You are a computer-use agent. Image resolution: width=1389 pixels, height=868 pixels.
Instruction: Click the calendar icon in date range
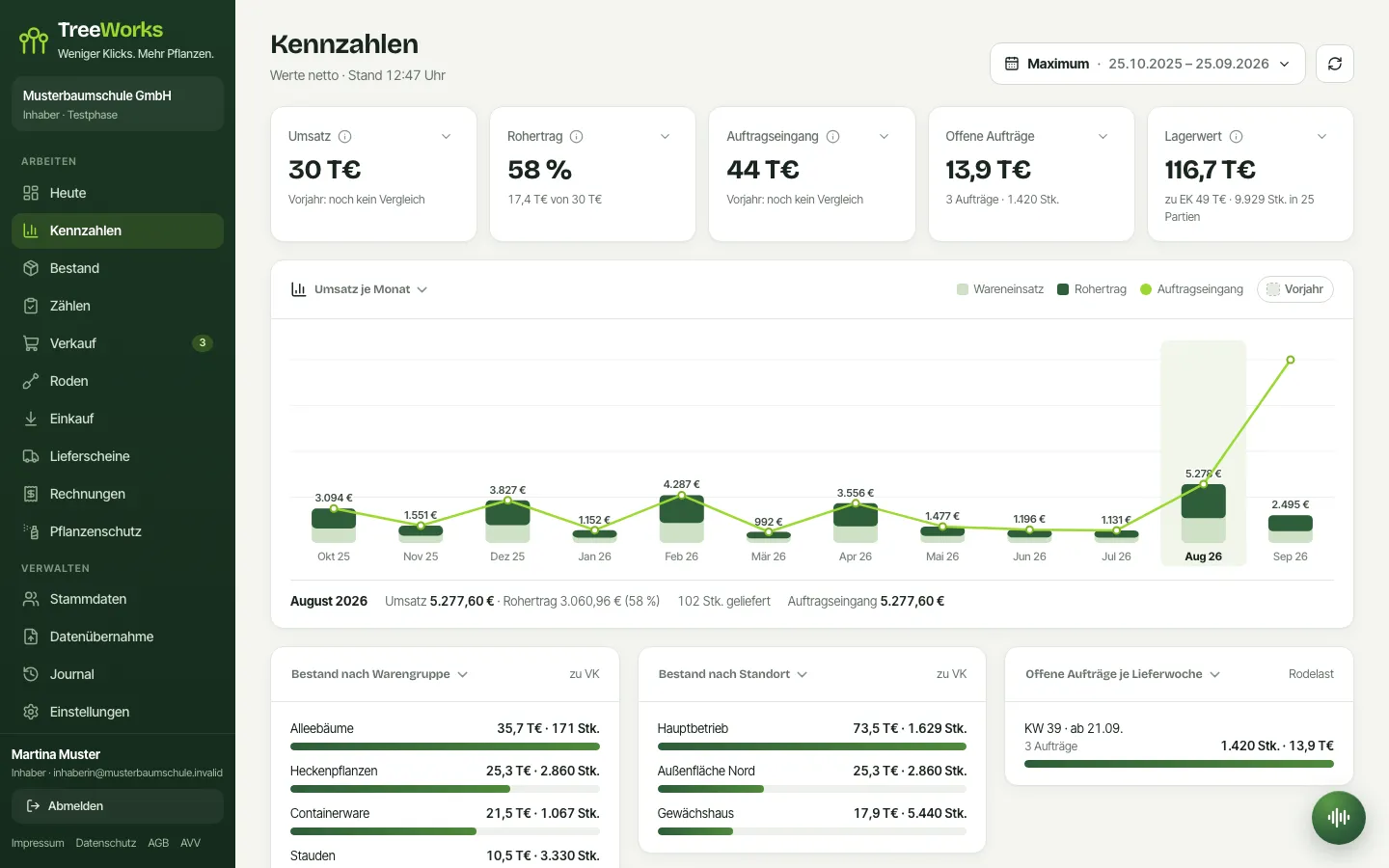[1012, 64]
